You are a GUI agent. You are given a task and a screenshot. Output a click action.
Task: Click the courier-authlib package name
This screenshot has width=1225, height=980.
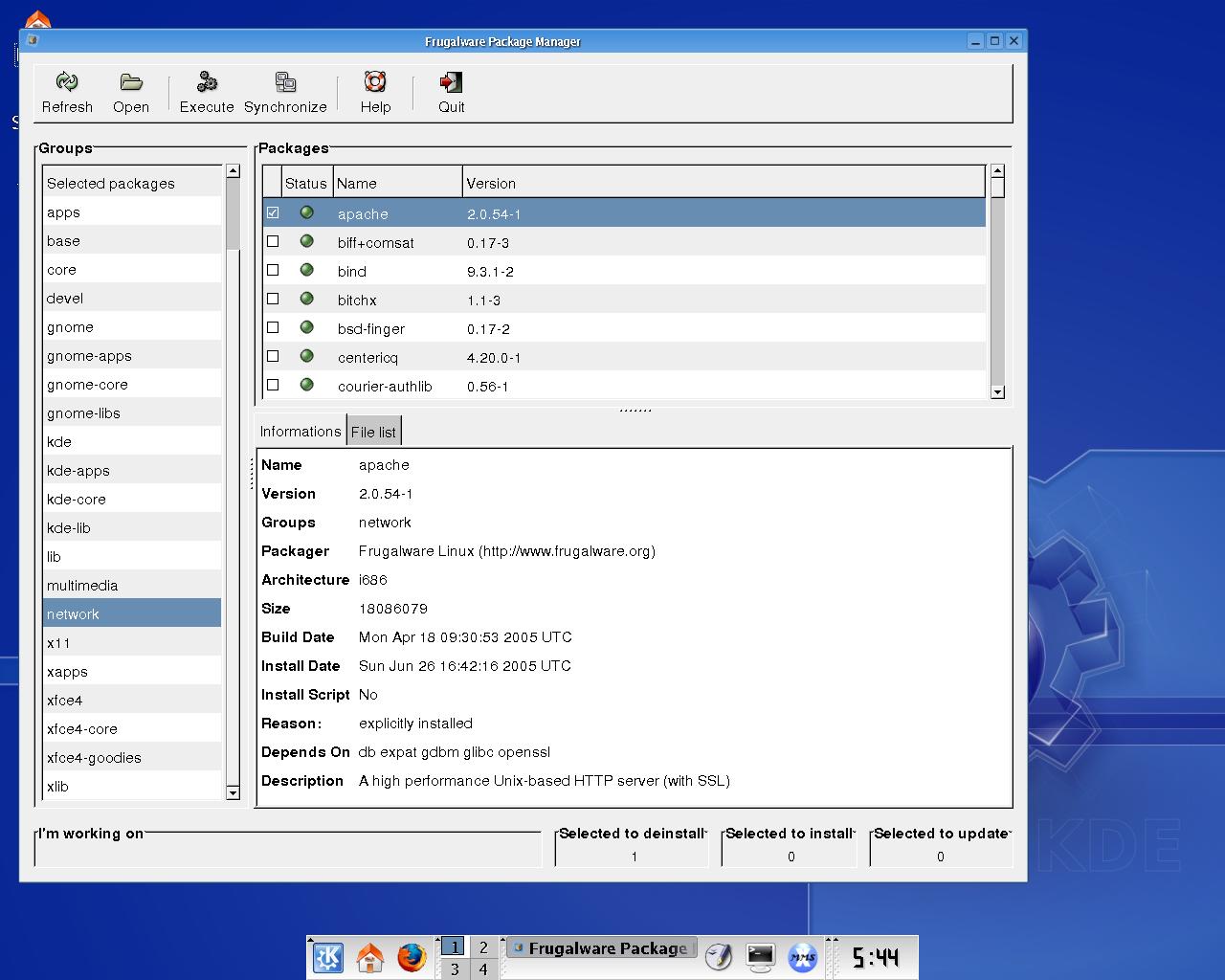pos(385,386)
